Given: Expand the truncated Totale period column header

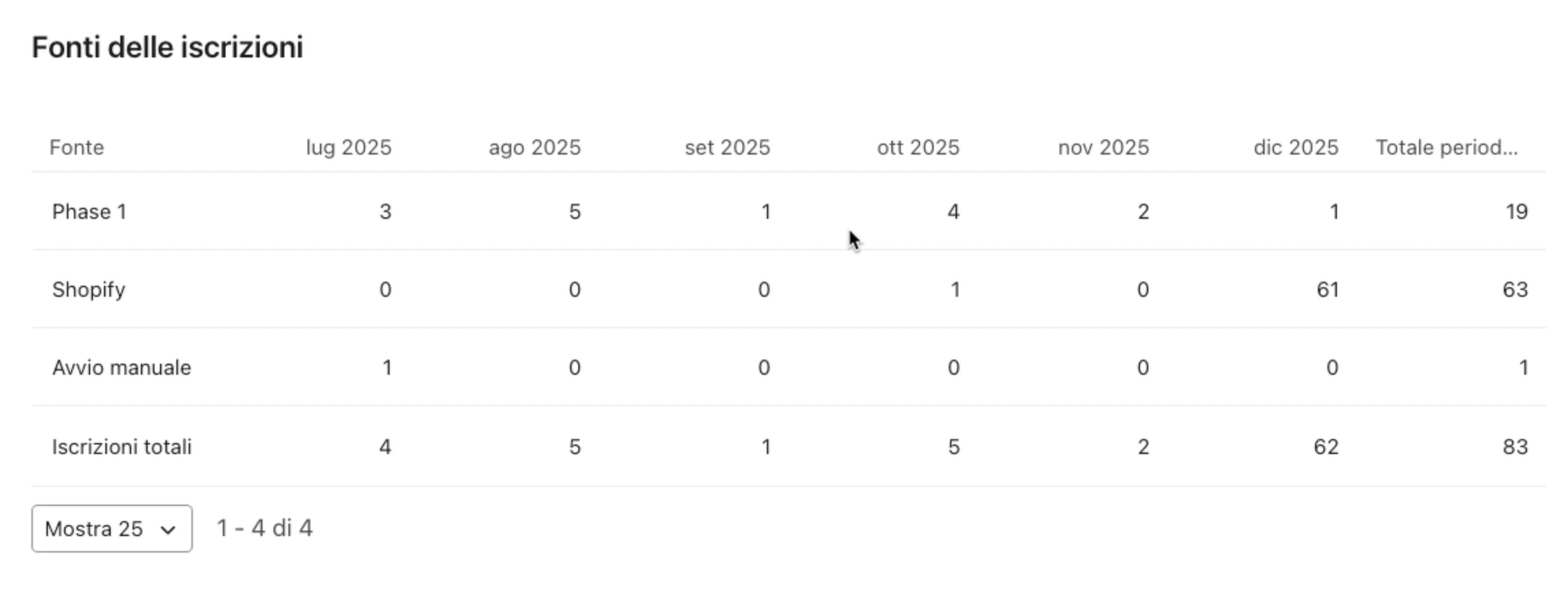Looking at the screenshot, I should [x=1446, y=147].
